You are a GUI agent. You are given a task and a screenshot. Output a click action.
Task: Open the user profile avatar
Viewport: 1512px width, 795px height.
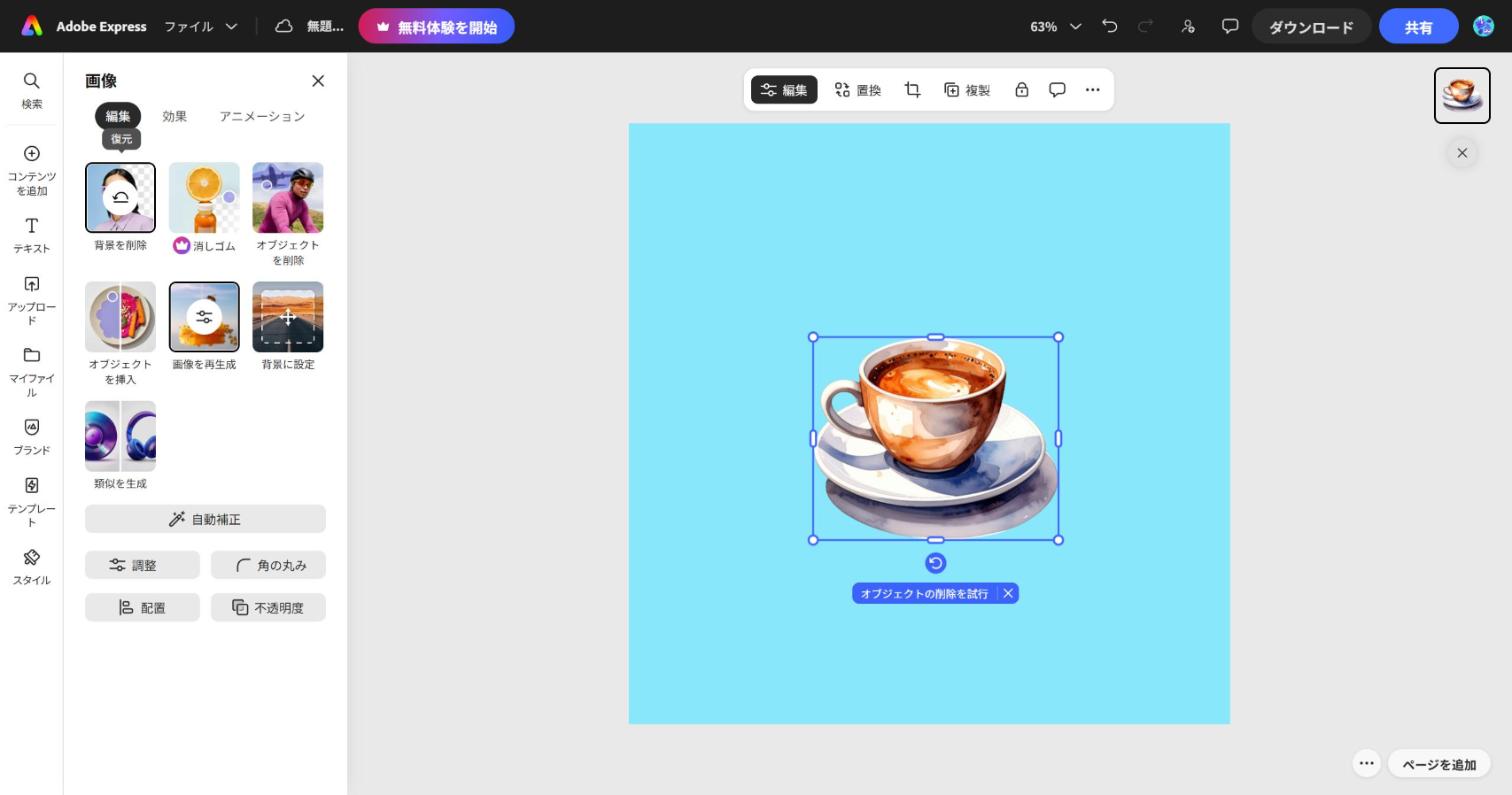(1484, 27)
